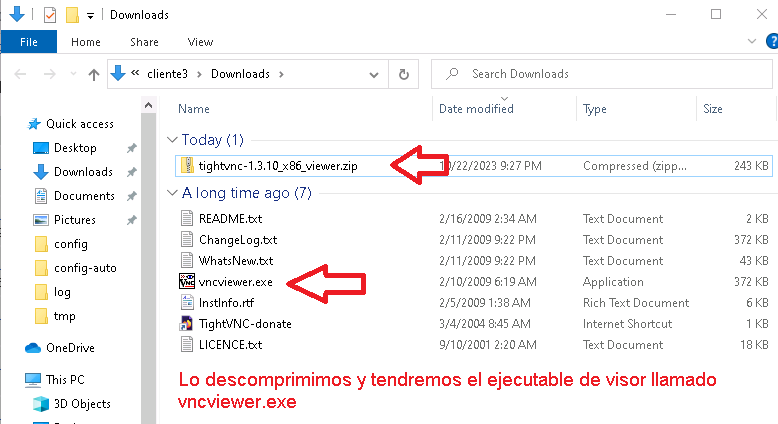Select the vncviewer.exe VNC application icon
Viewport: 778px width, 424px height.
pos(187,281)
